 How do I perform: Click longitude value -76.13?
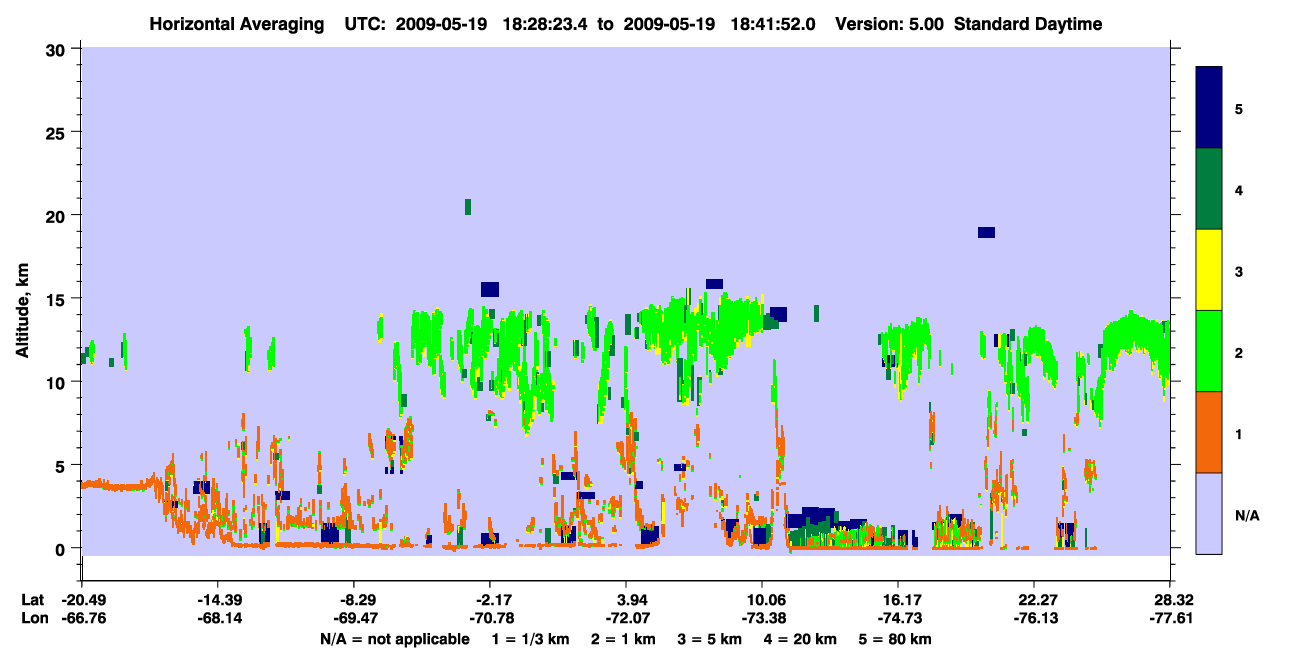tap(1034, 618)
